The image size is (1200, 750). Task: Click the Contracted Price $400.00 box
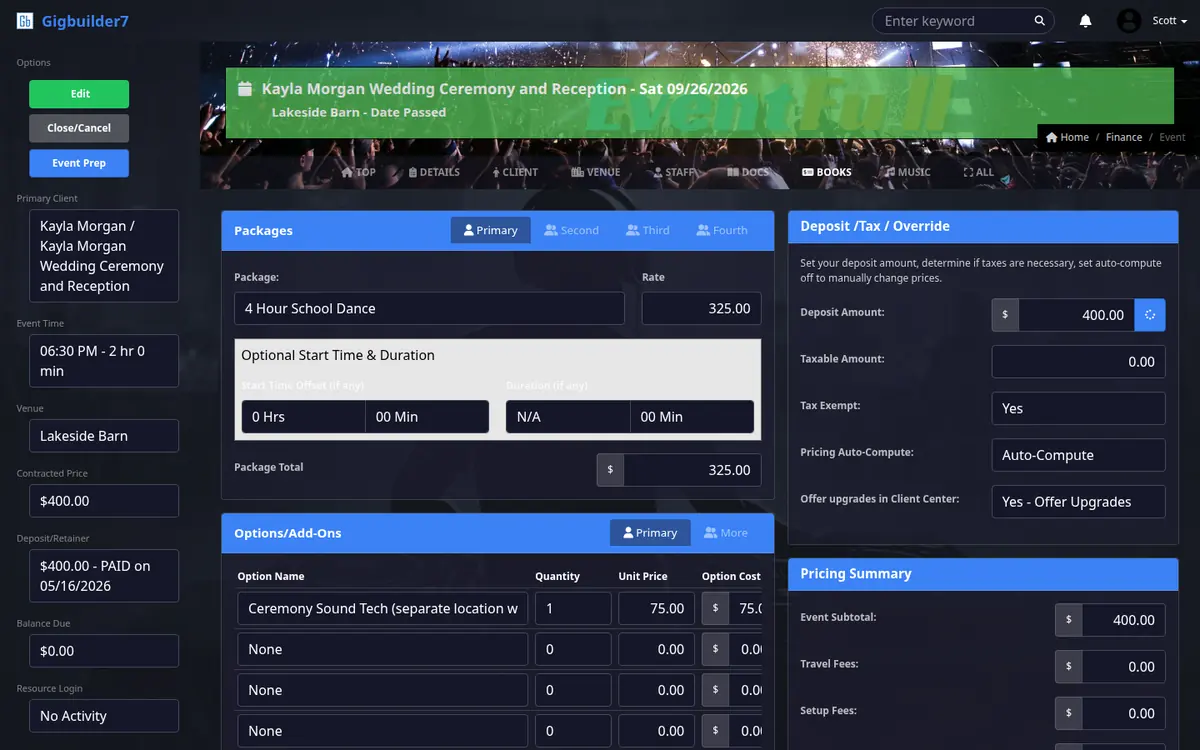click(x=103, y=501)
